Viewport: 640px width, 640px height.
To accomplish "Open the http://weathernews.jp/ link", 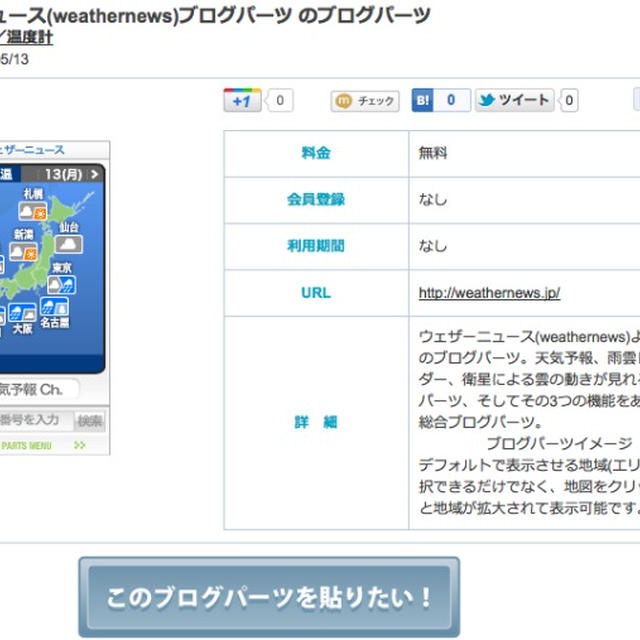I will [x=489, y=293].
